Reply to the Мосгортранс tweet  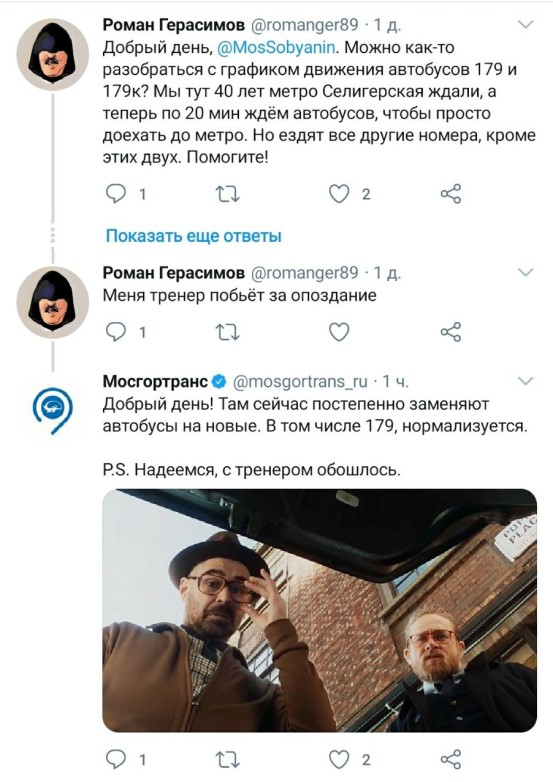[x=116, y=759]
